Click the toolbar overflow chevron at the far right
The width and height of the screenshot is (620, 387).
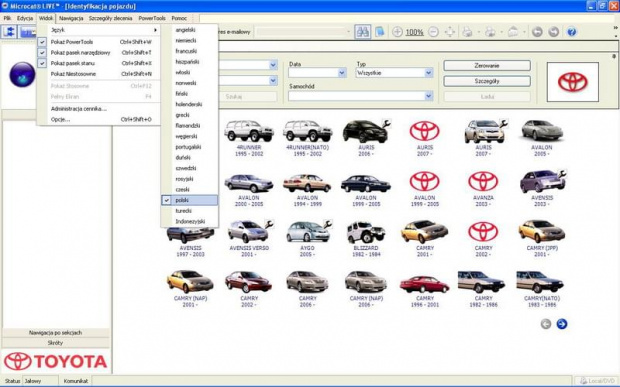(616, 28)
